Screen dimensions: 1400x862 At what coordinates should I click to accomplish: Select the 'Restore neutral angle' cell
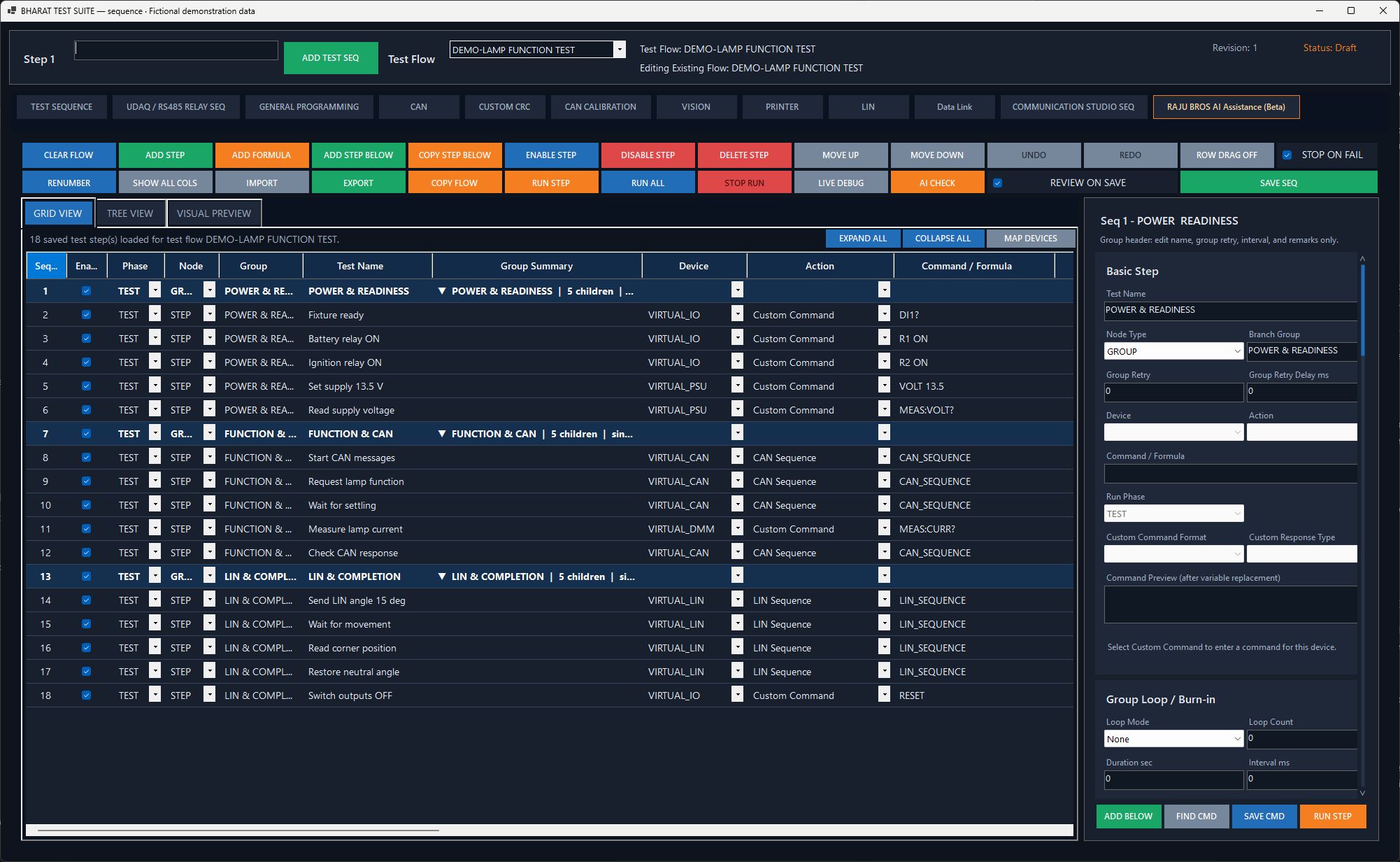367,672
